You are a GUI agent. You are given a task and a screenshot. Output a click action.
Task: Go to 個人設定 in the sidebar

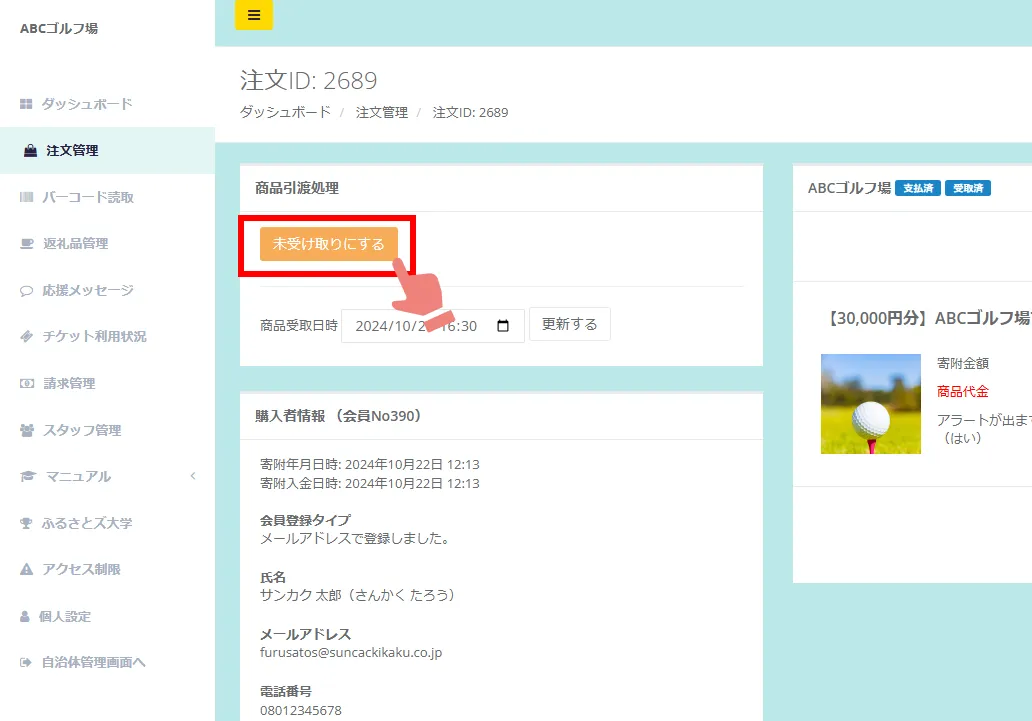point(66,617)
